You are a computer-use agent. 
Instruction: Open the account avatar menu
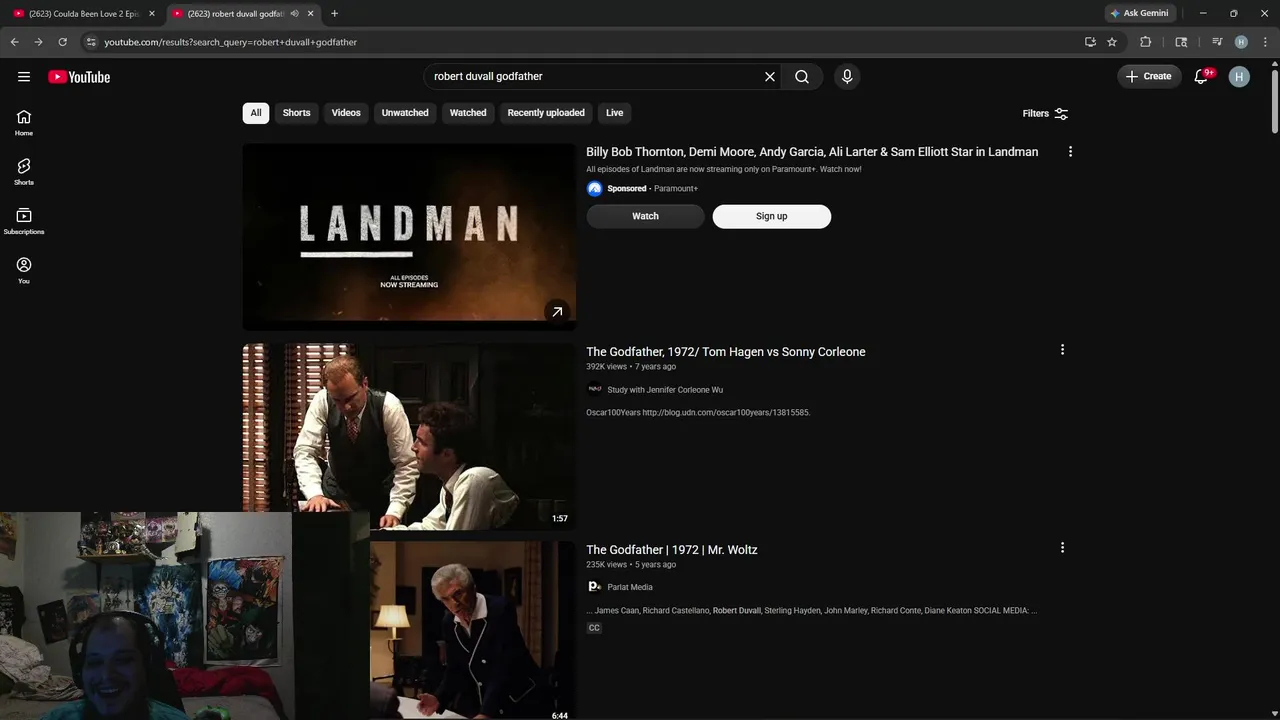pos(1239,77)
